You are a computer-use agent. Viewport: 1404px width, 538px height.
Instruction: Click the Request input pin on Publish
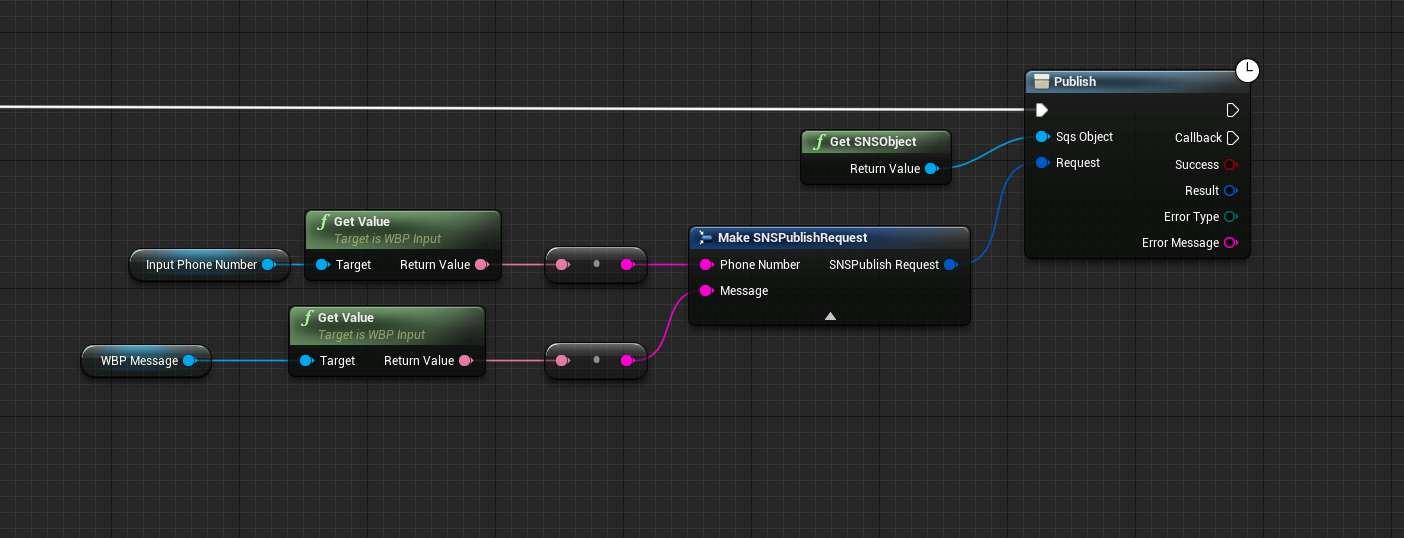[1042, 163]
